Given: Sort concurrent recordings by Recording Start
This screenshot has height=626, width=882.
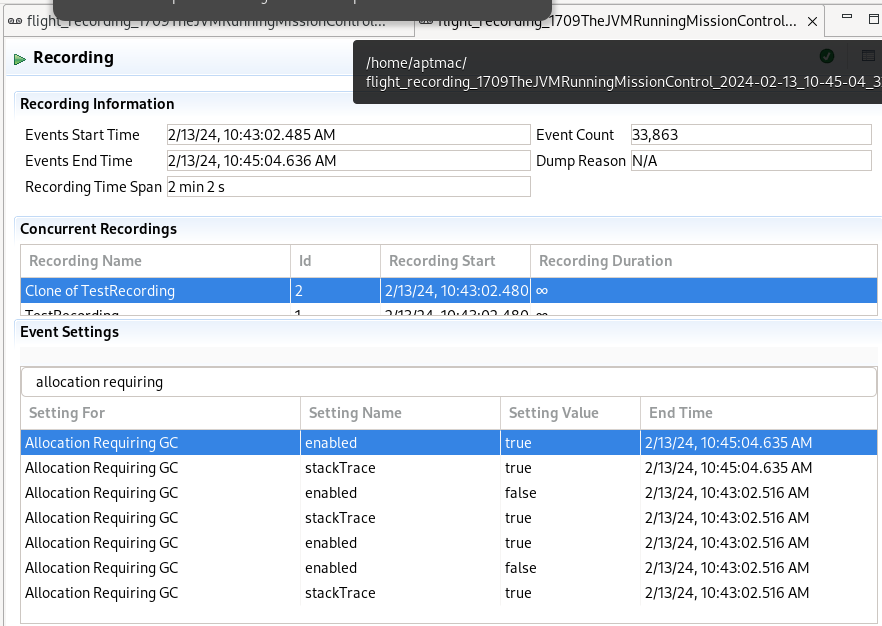Looking at the screenshot, I should [455, 261].
